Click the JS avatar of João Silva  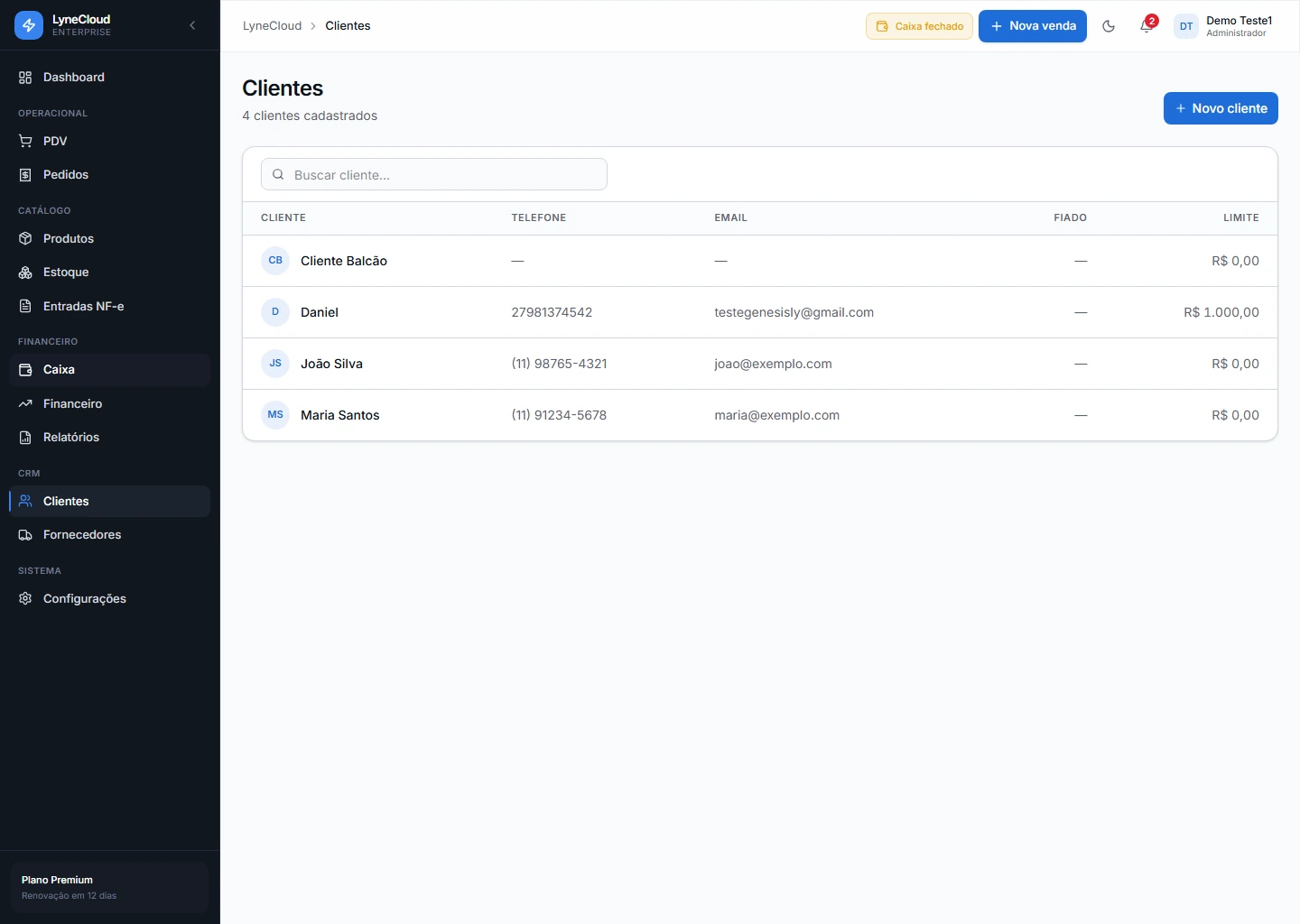pyautogui.click(x=275, y=364)
